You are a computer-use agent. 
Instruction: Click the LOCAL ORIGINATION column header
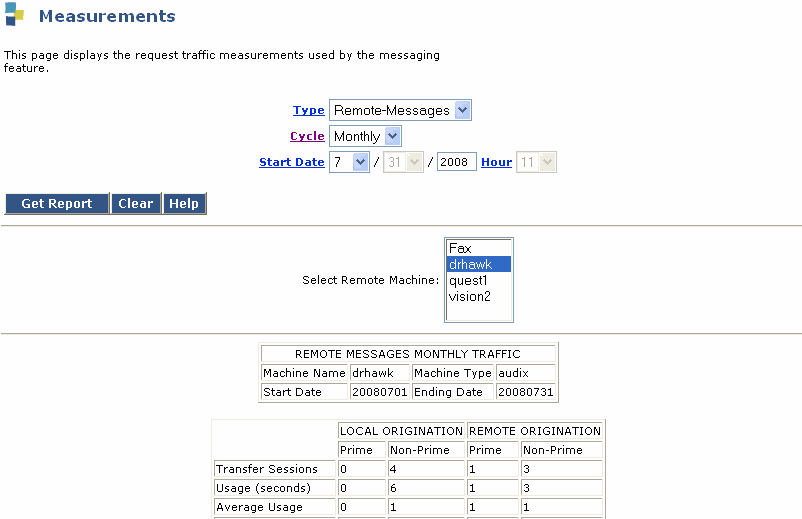401,431
